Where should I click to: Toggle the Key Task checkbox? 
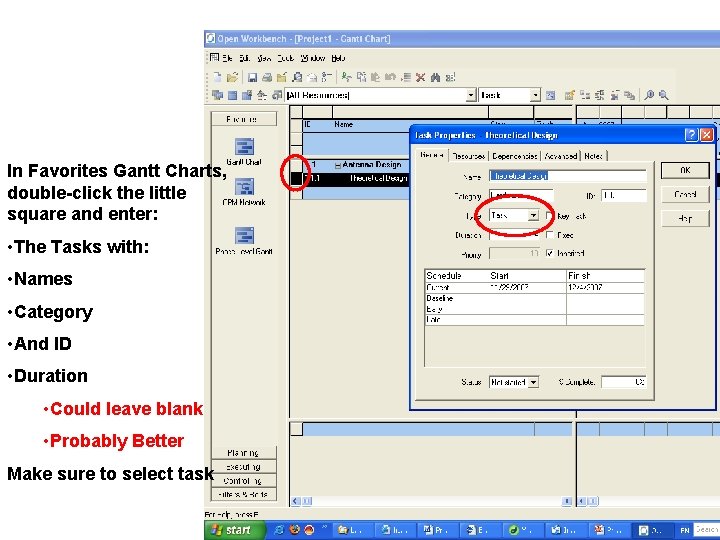550,216
